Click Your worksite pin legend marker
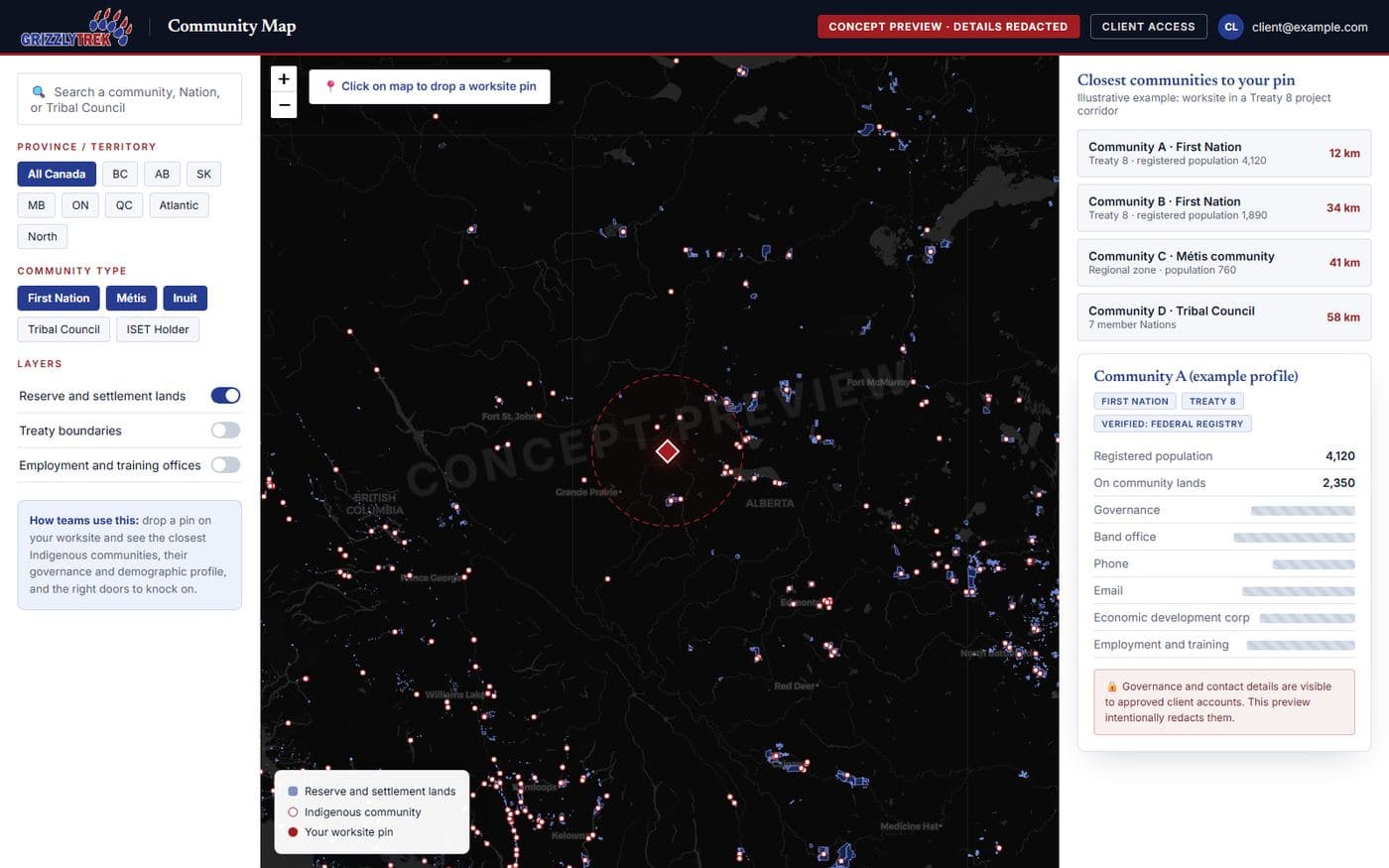 click(293, 832)
